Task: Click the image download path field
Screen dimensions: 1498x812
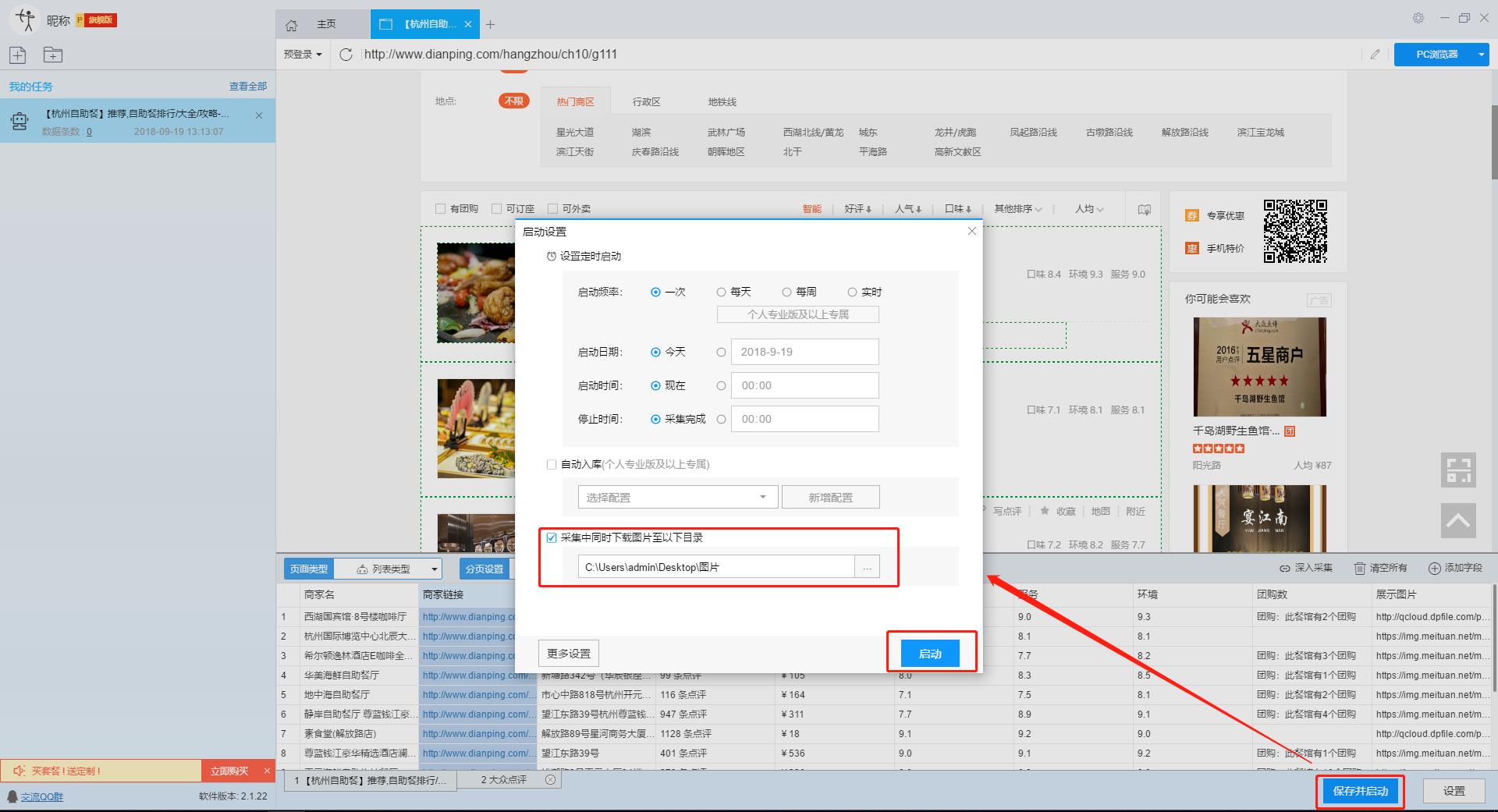Action: pos(716,567)
